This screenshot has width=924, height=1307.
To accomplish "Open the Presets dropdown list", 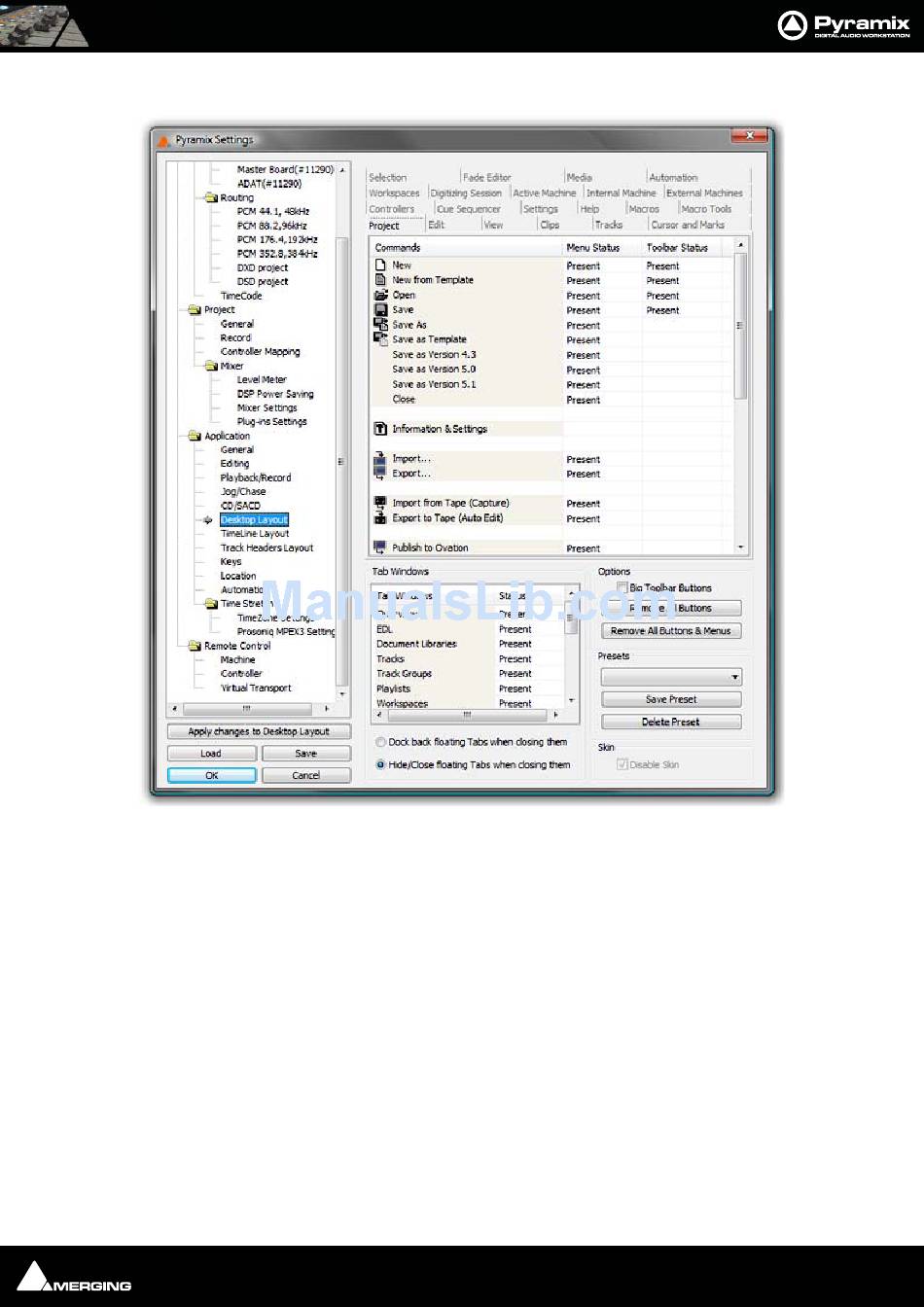I will (671, 677).
